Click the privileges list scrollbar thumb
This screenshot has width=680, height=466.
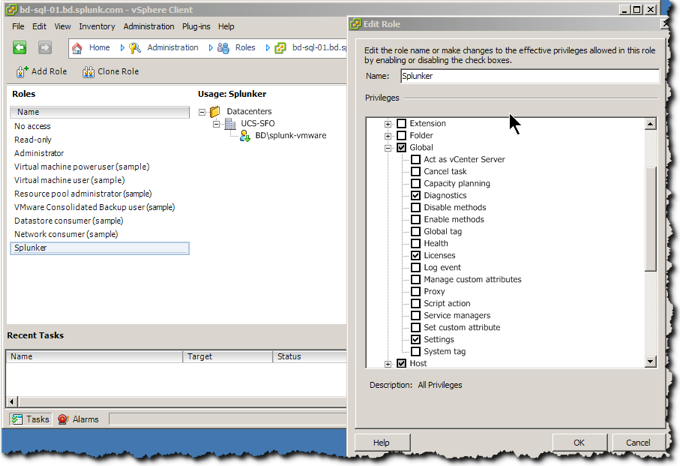pyautogui.click(x=650, y=219)
